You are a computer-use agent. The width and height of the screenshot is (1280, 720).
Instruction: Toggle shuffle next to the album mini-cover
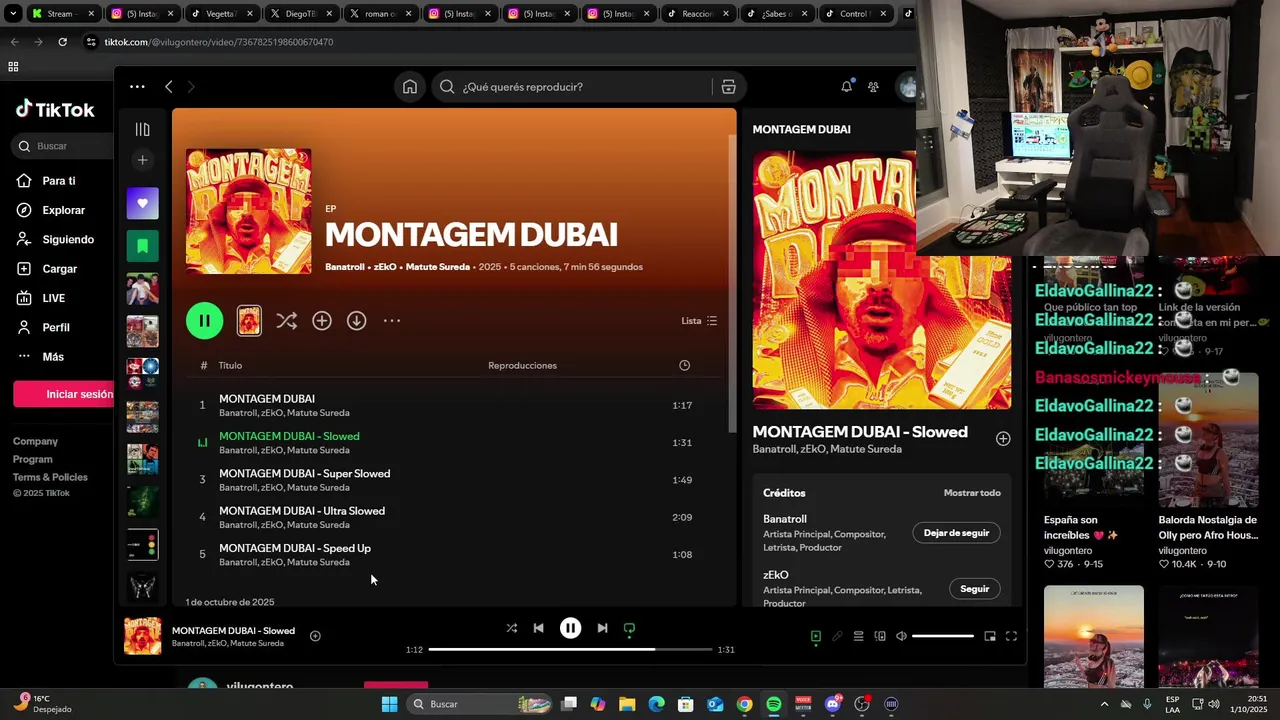click(286, 321)
